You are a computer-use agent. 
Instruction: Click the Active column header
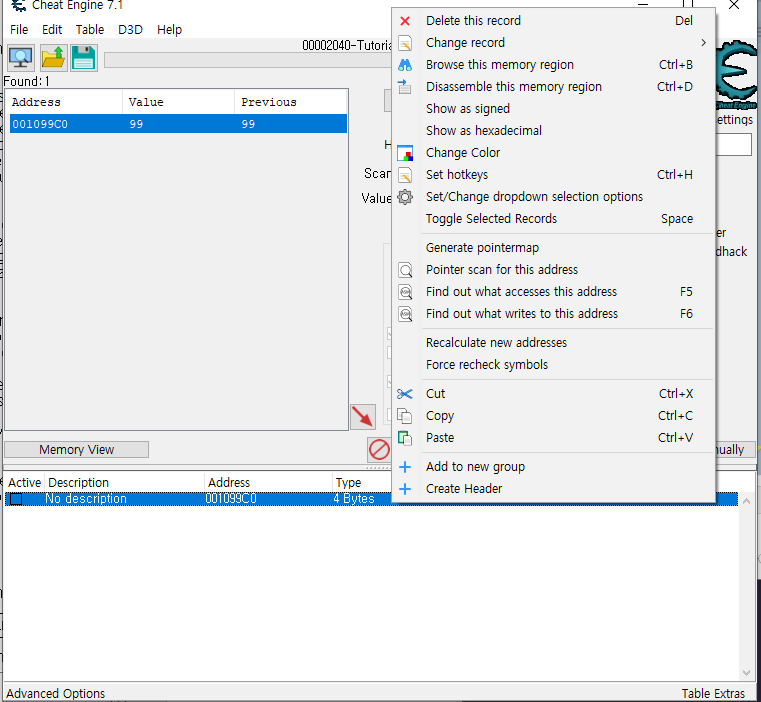click(x=24, y=483)
